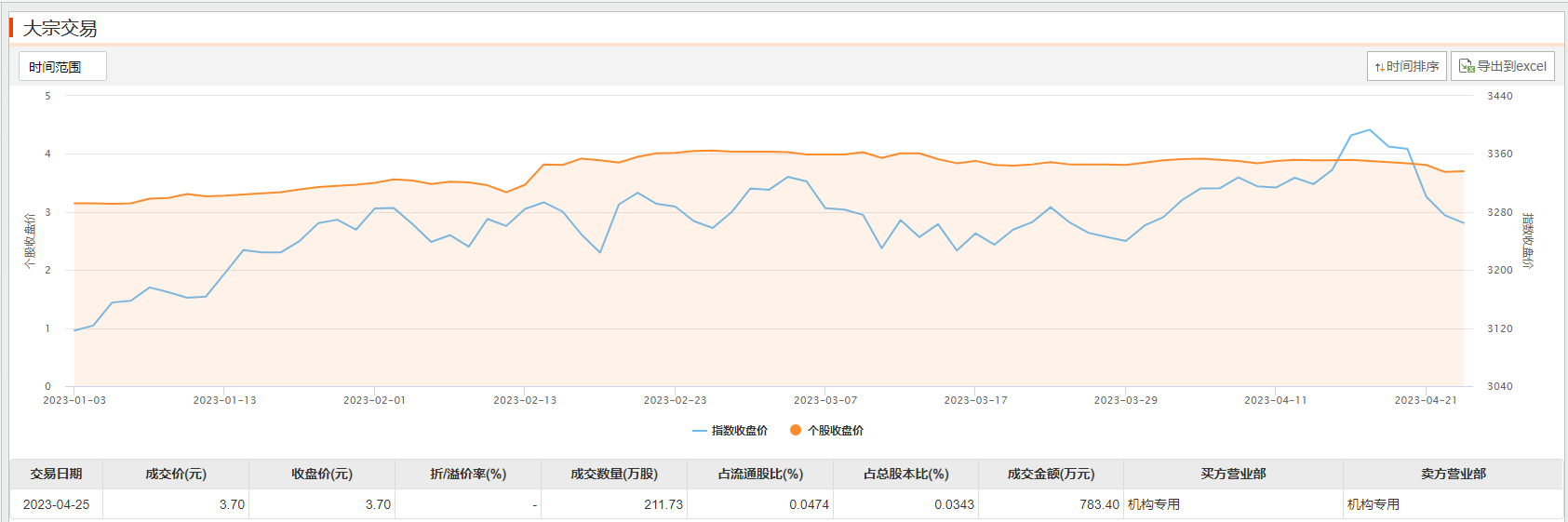Image resolution: width=1568 pixels, height=522 pixels.
Task: Export data with 导出到excel button
Action: pyautogui.click(x=1502, y=66)
